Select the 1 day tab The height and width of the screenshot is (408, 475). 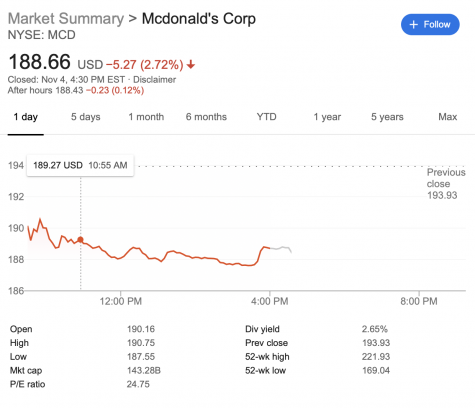coord(26,117)
